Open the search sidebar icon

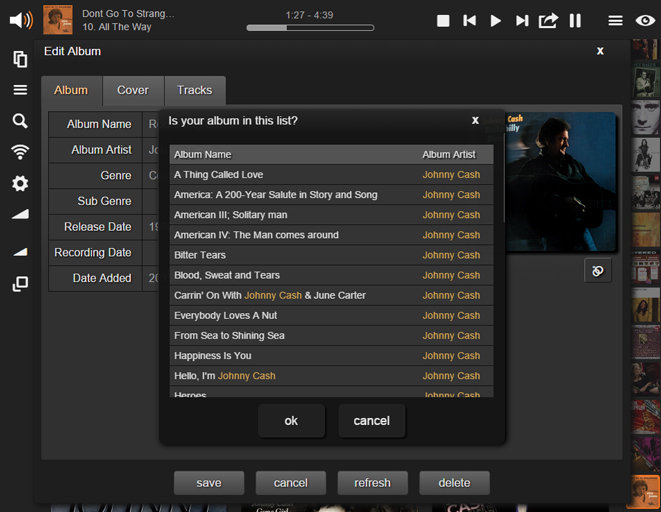point(20,121)
